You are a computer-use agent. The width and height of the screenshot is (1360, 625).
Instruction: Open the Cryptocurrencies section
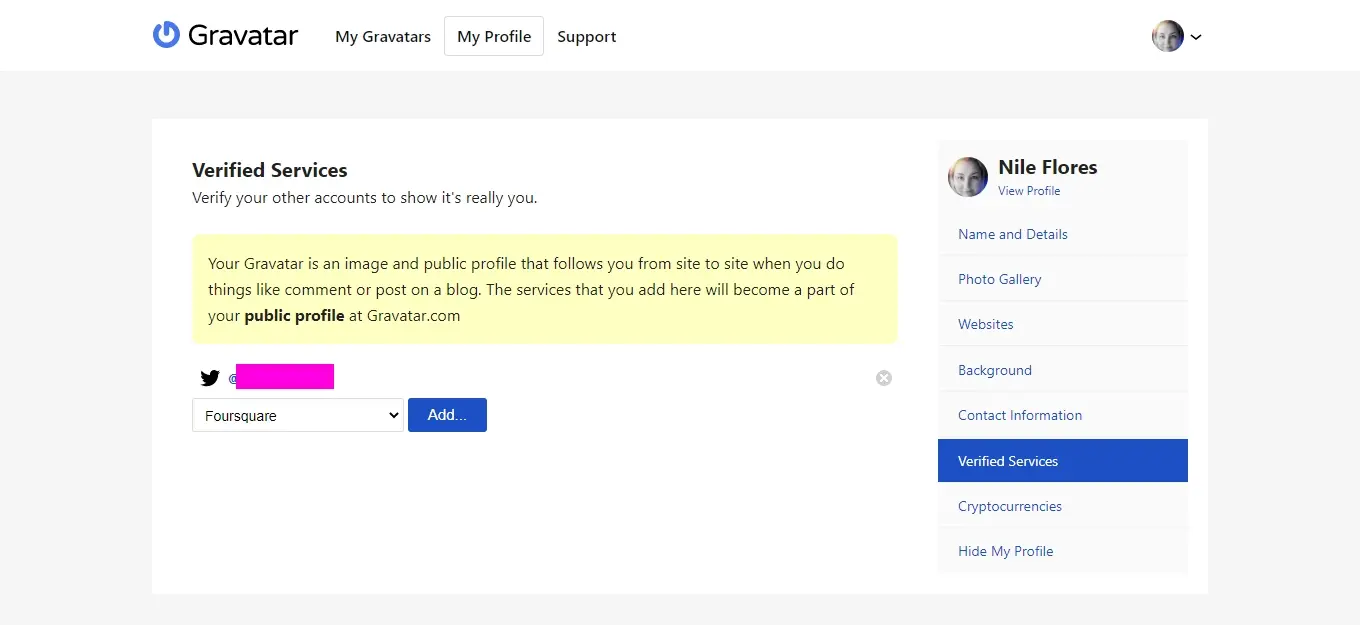[1009, 506]
